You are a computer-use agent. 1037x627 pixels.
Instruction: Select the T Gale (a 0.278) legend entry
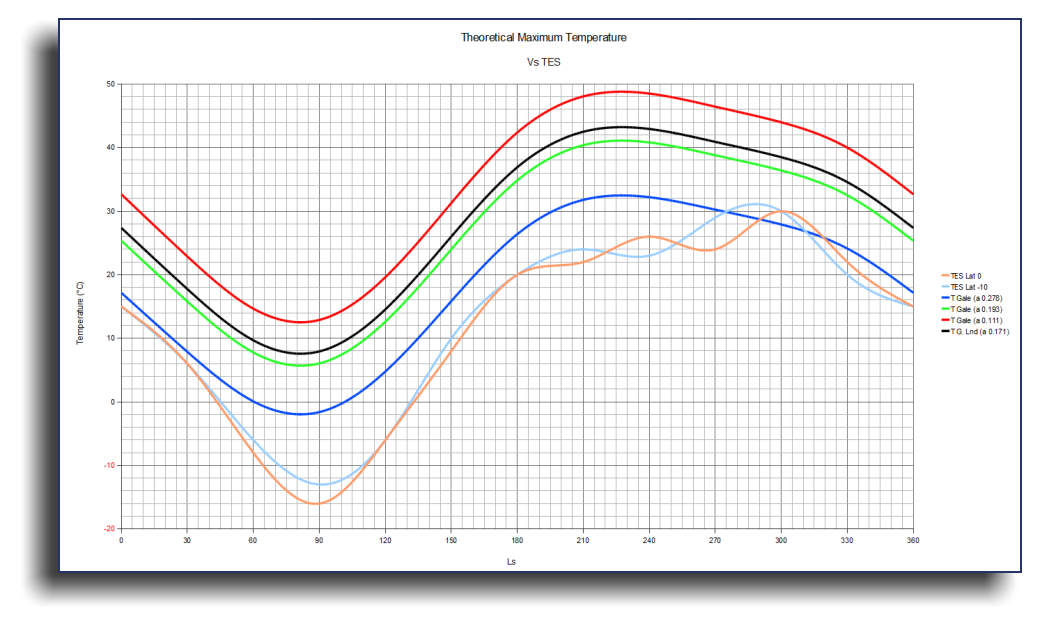point(976,297)
